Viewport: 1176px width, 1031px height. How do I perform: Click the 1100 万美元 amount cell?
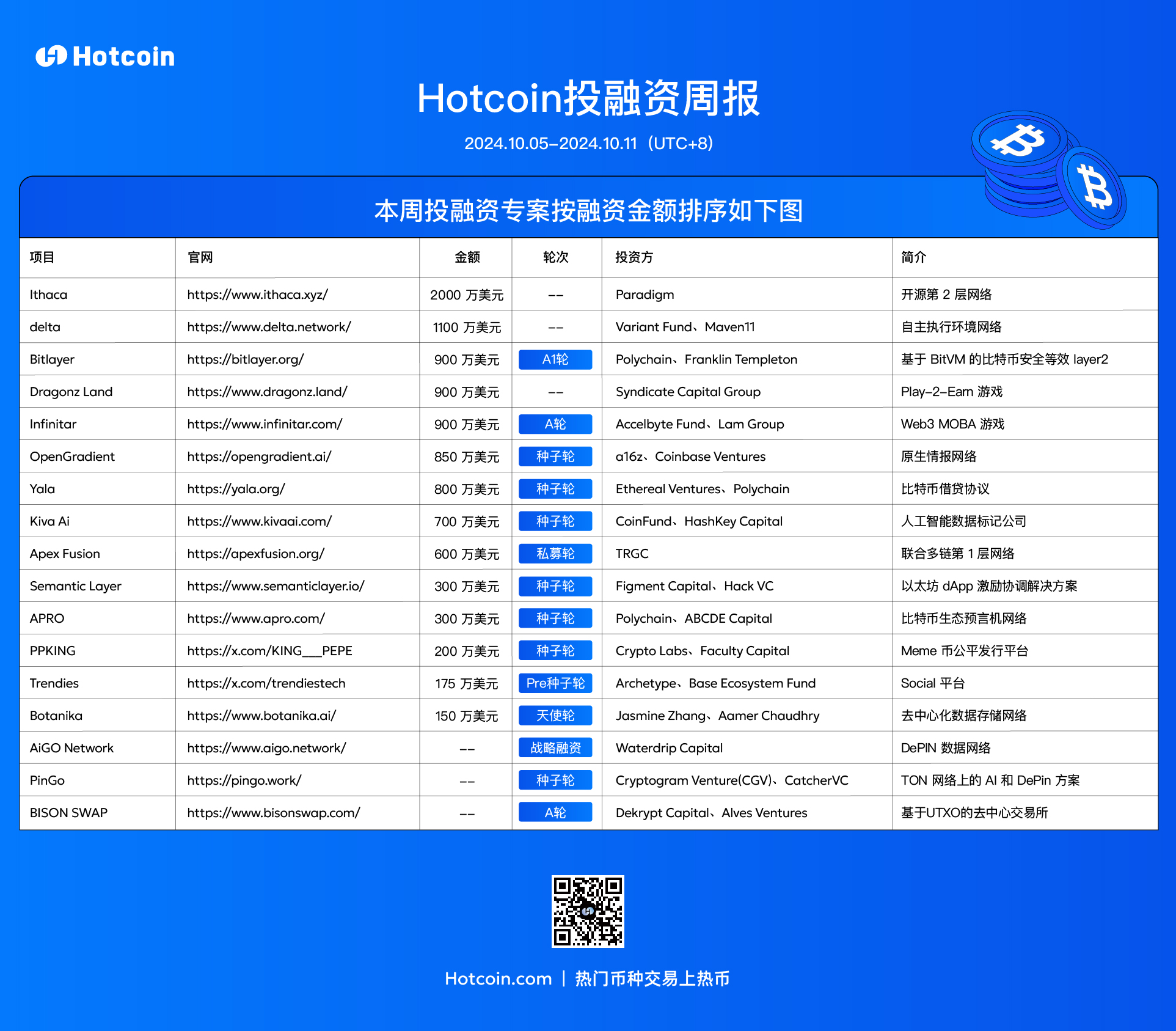click(467, 328)
